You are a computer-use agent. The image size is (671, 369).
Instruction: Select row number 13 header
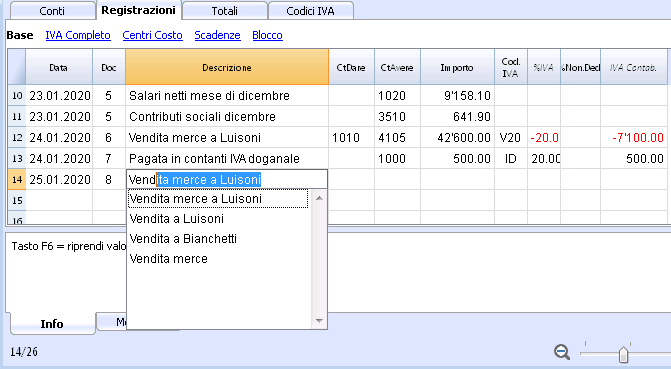pyautogui.click(x=17, y=158)
